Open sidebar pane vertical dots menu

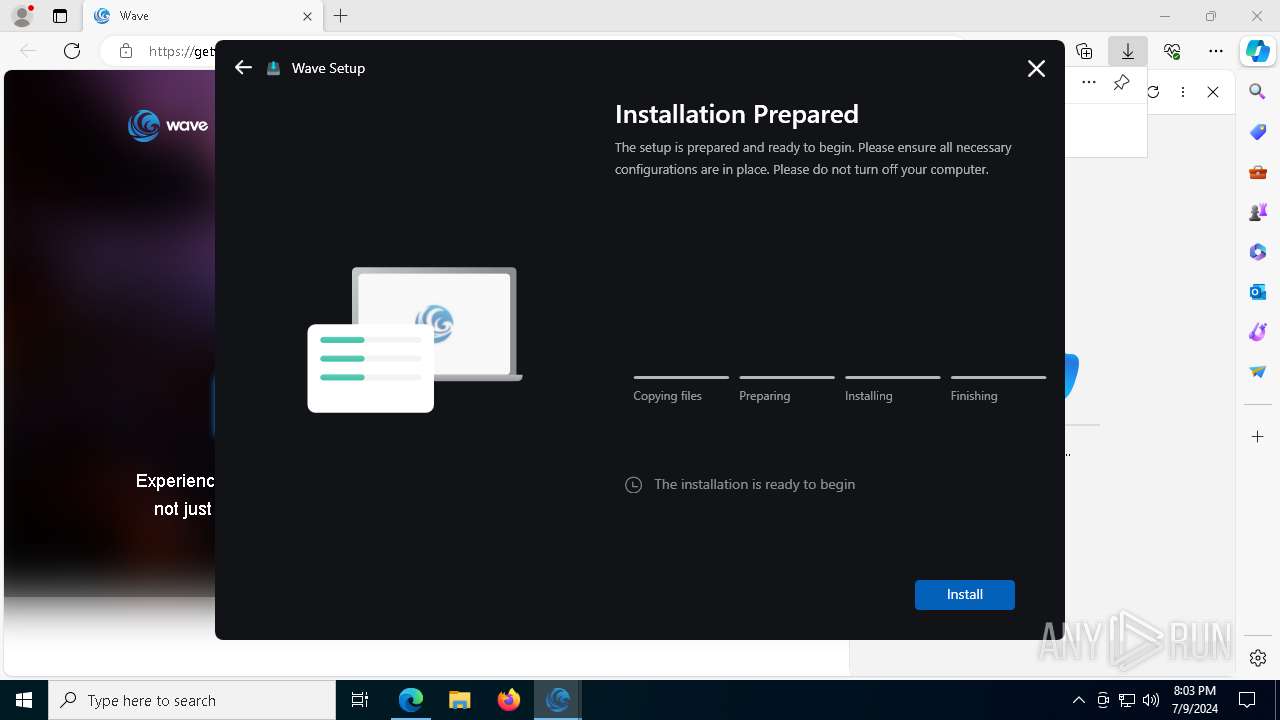[1183, 92]
